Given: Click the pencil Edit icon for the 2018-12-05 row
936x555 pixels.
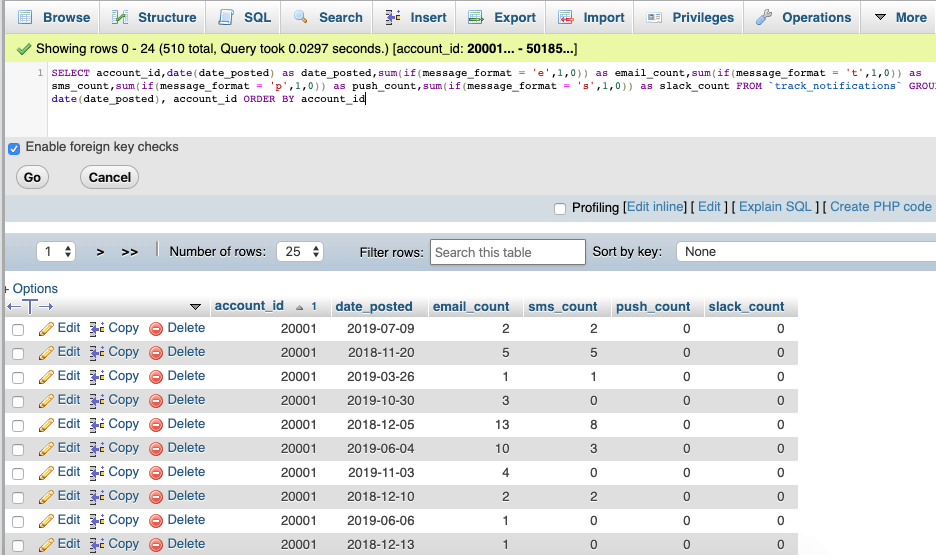Looking at the screenshot, I should (x=46, y=425).
